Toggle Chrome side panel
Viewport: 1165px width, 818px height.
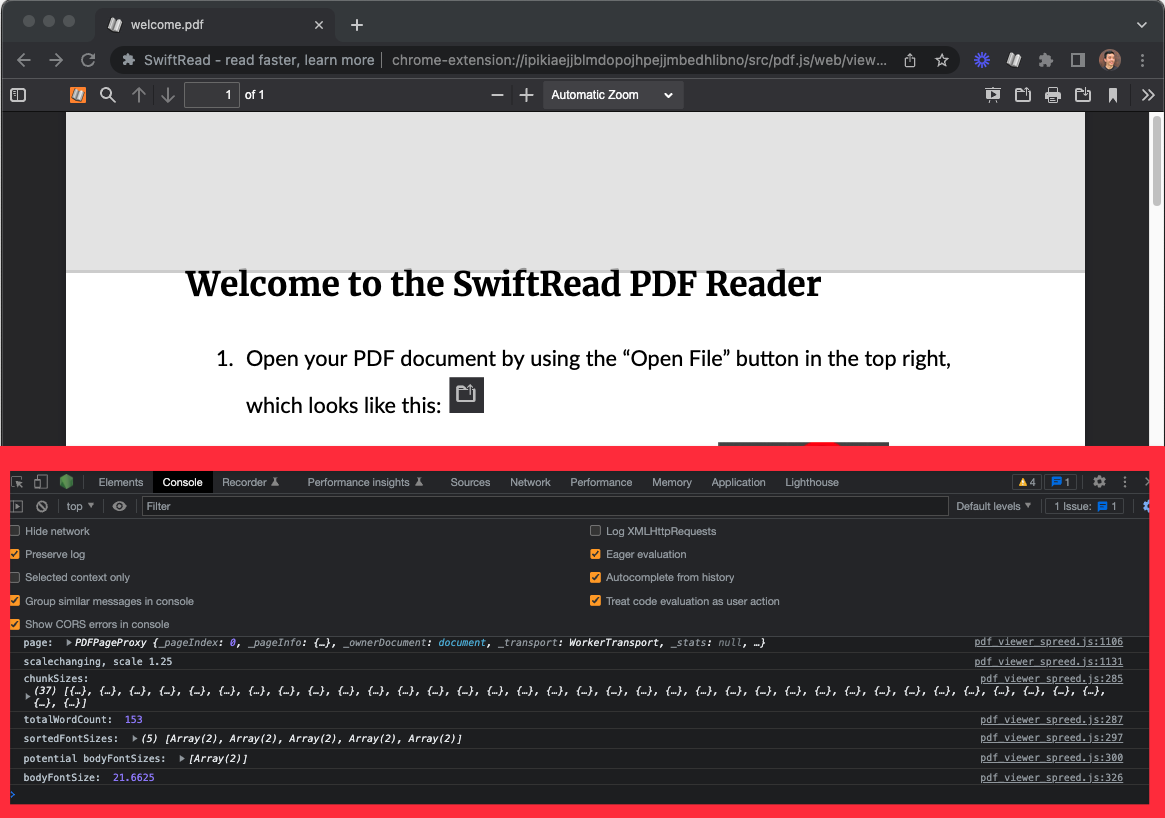(x=1077, y=60)
